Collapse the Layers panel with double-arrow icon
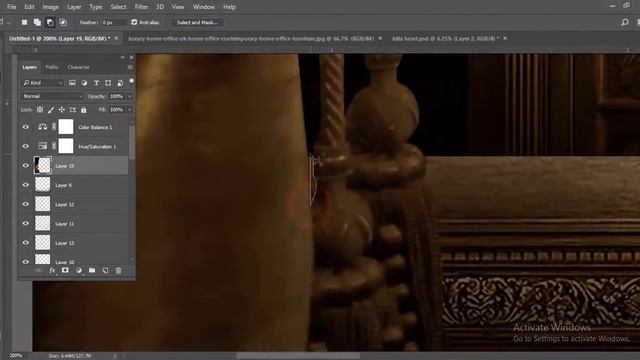 point(122,58)
